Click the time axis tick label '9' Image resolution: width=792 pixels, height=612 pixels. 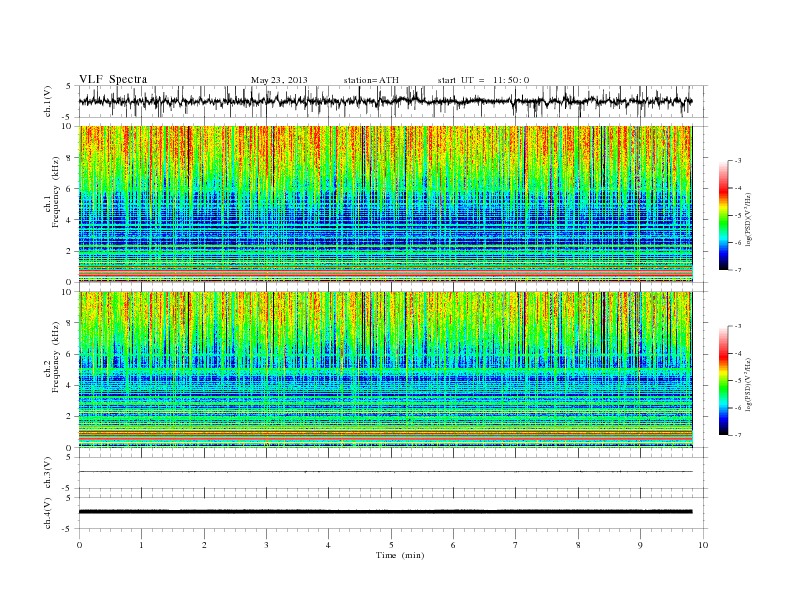640,545
